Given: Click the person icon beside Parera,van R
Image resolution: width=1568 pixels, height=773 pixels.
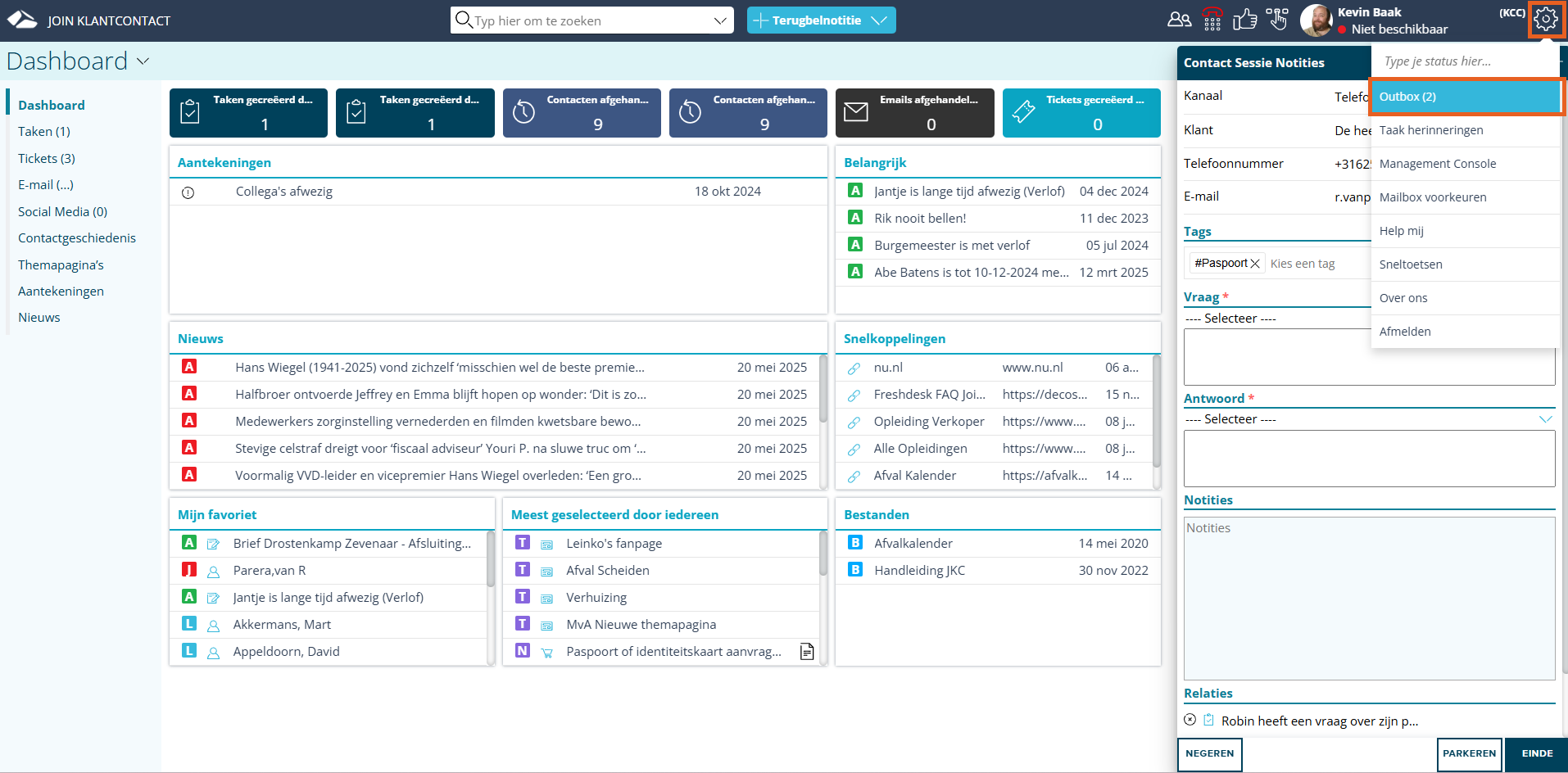Looking at the screenshot, I should click(x=213, y=572).
